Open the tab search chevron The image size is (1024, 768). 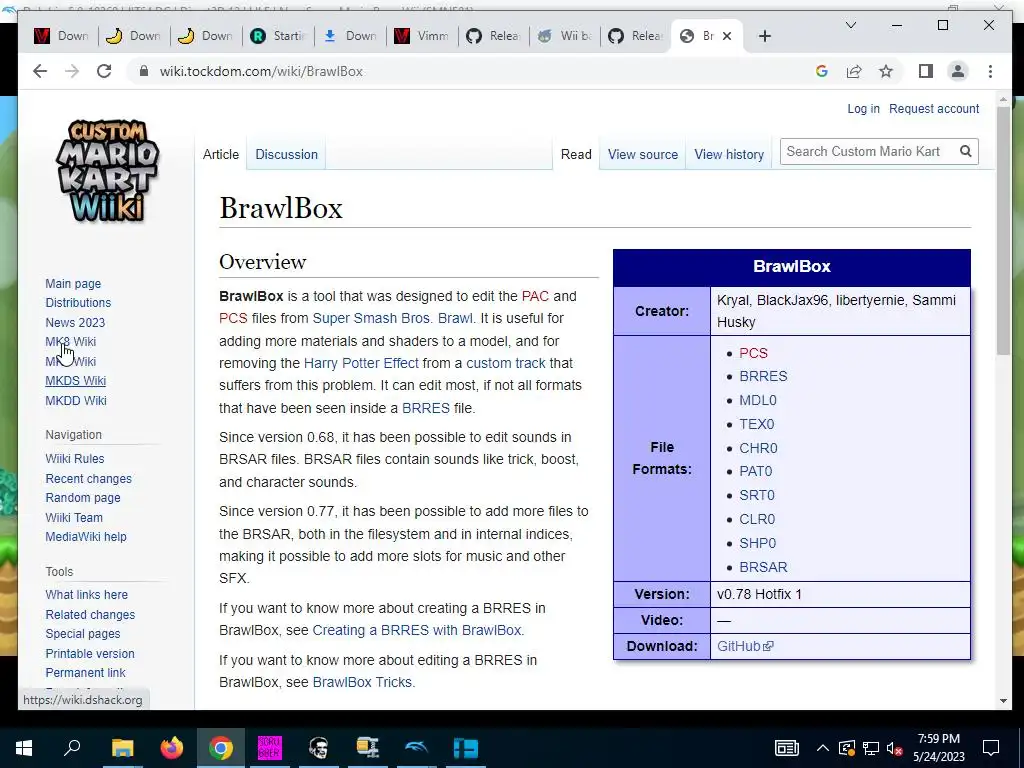click(850, 25)
